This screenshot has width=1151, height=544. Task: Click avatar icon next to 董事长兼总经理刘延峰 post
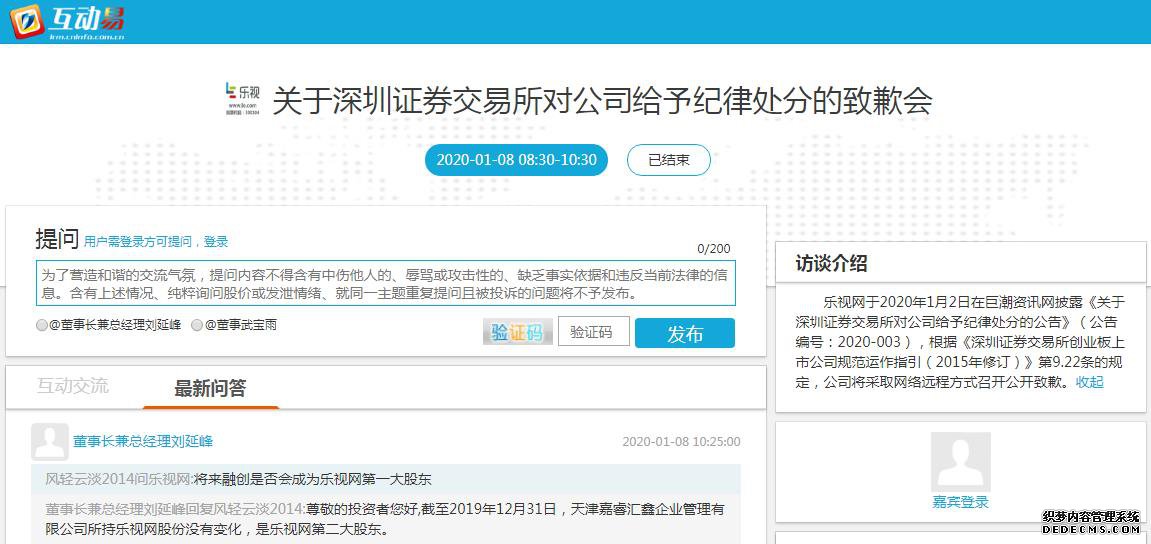(x=50, y=442)
